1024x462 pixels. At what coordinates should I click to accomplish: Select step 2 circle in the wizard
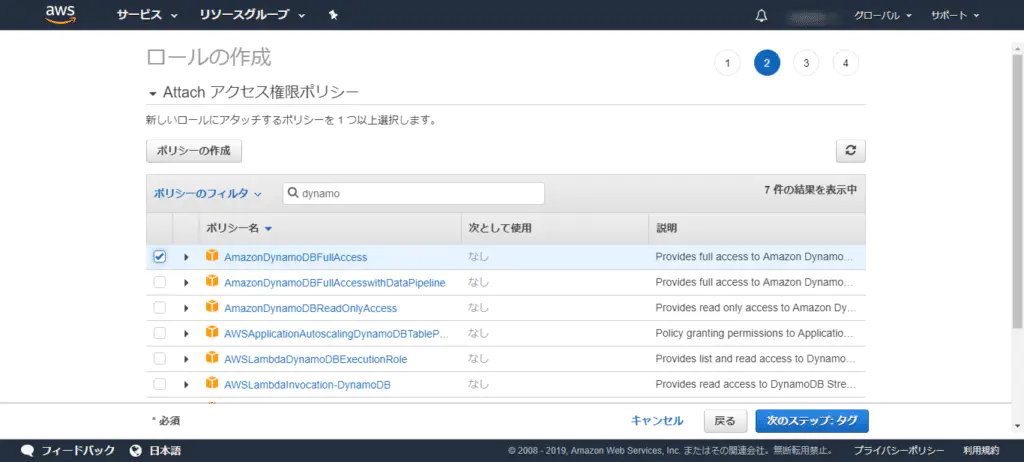[x=767, y=63]
